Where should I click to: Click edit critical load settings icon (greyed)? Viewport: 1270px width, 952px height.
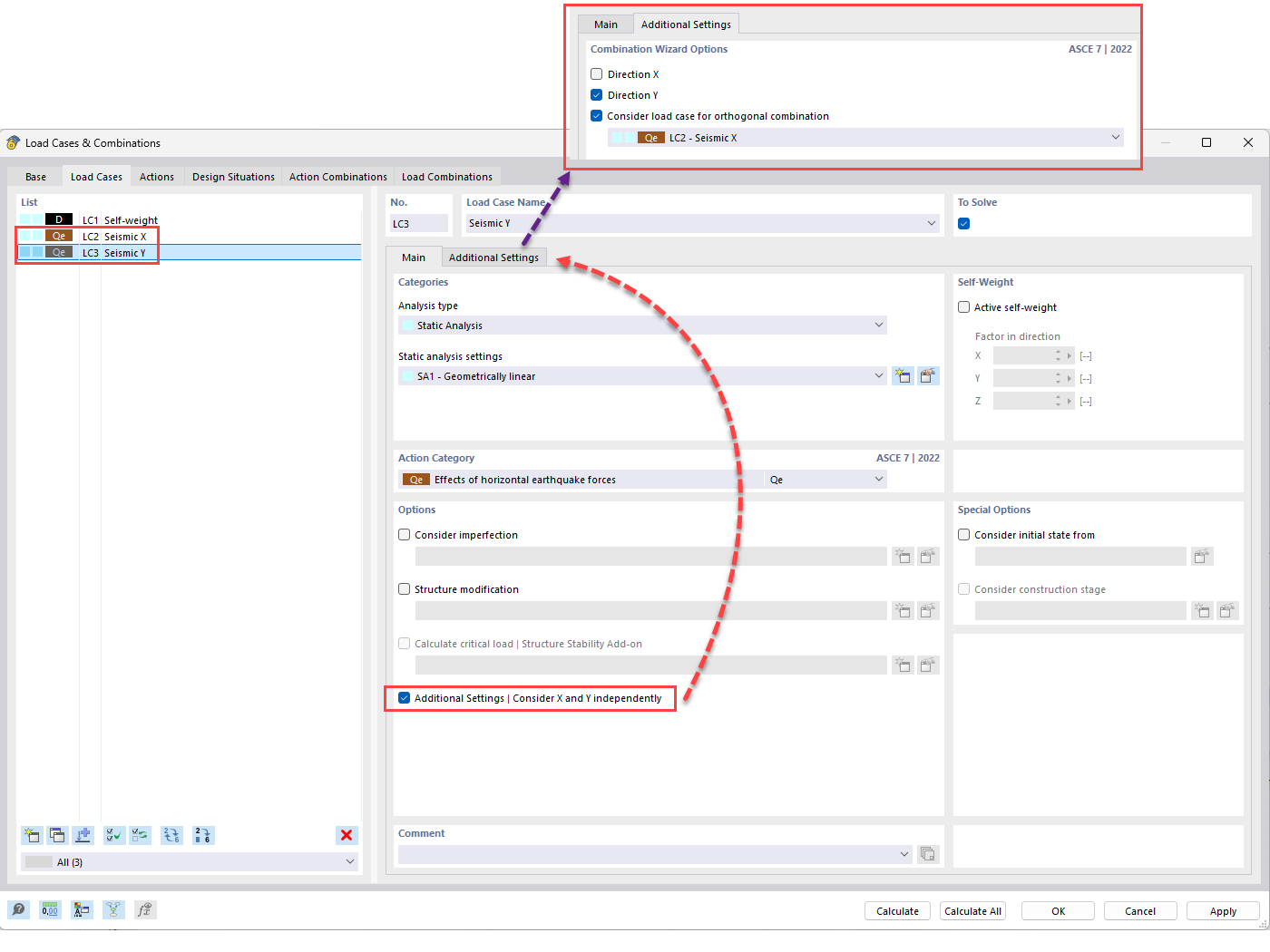click(928, 665)
